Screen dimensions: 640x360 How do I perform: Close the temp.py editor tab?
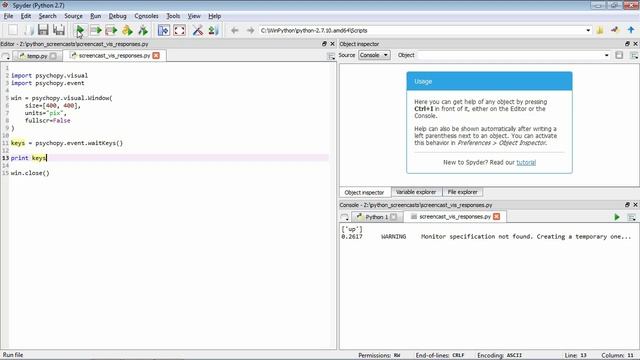53,56
